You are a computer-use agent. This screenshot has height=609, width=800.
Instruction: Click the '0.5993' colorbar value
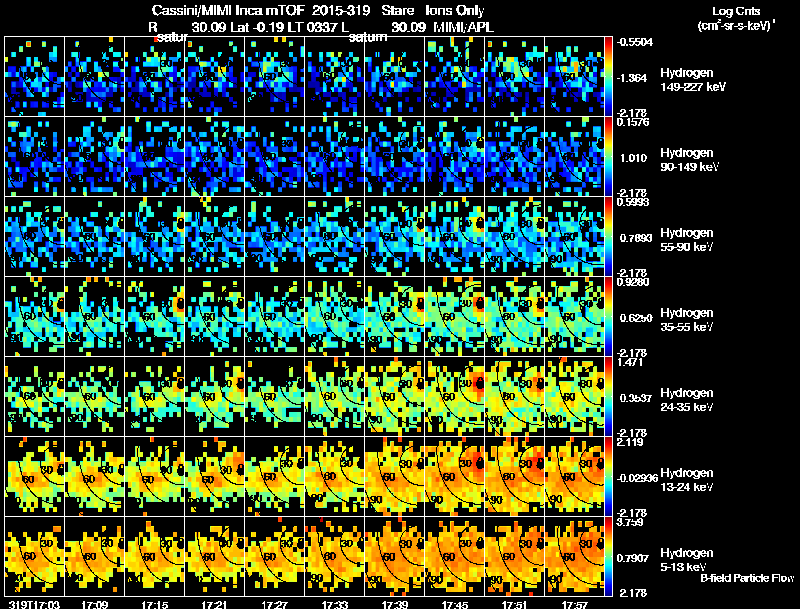pos(633,202)
